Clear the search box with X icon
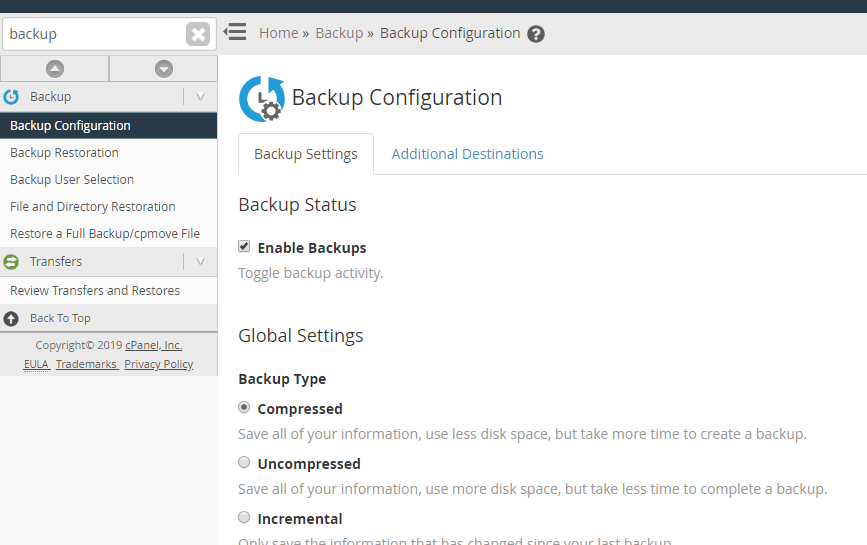Viewport: 867px width, 545px height. 198,34
